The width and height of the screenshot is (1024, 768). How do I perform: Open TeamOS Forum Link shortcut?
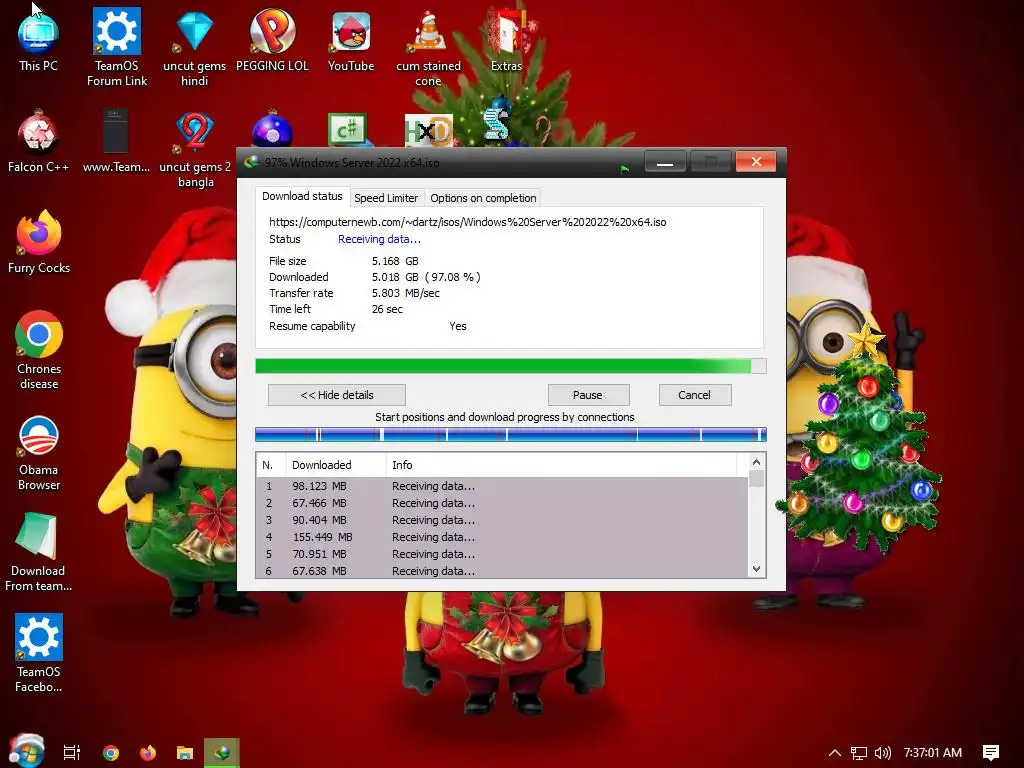coord(117,46)
